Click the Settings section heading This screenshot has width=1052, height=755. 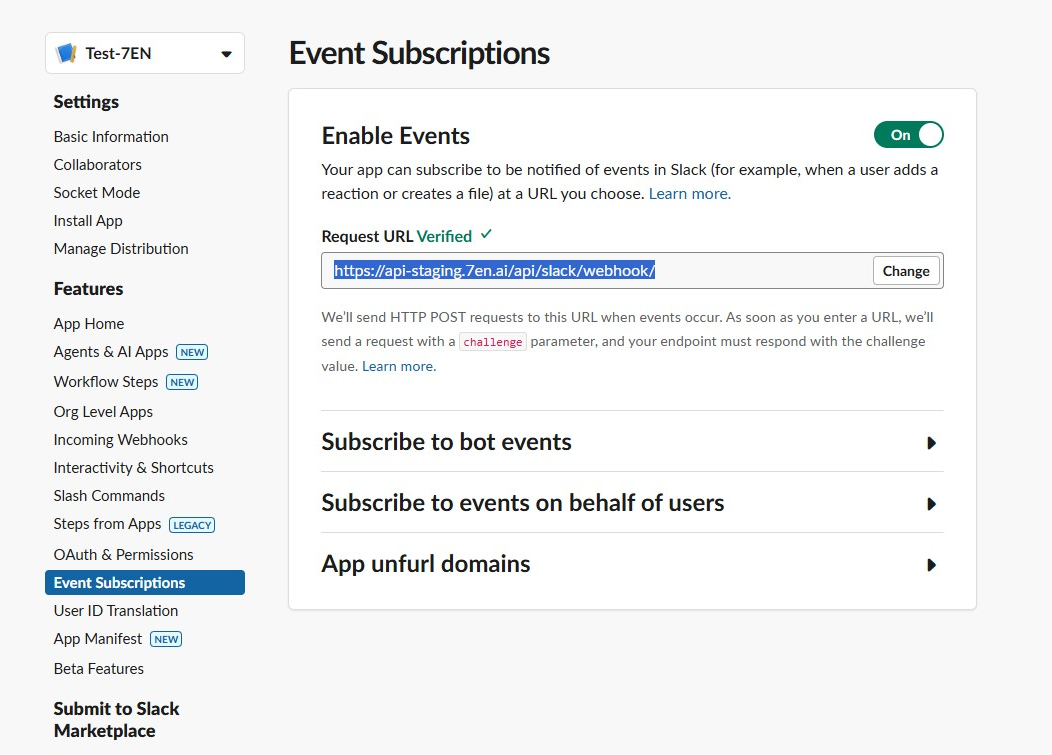86,102
